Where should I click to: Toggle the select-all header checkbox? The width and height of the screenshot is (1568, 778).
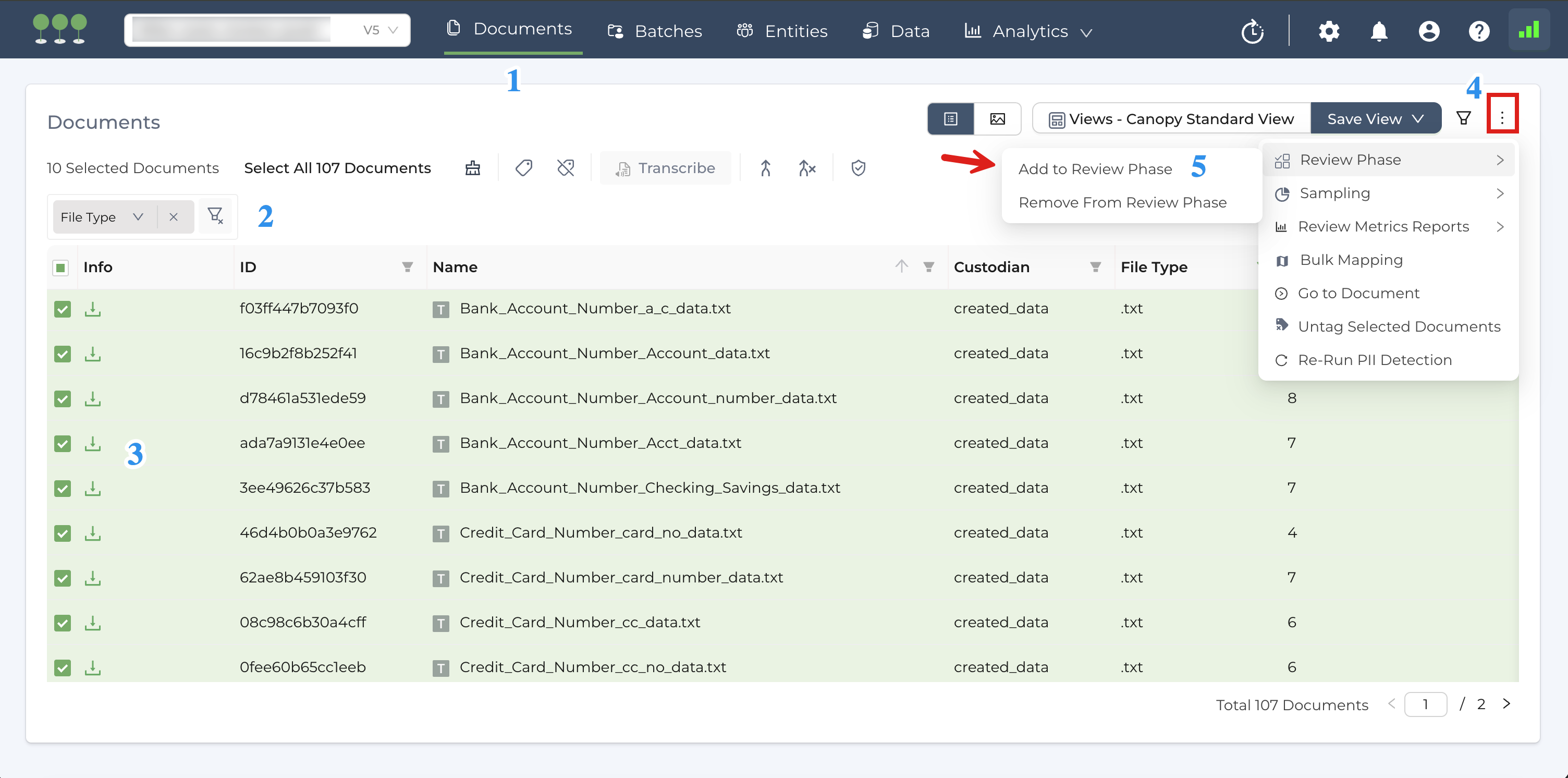pyautogui.click(x=60, y=268)
